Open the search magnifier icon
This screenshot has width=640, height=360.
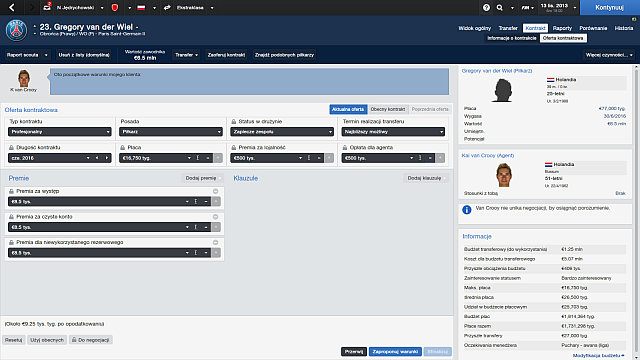point(500,7)
